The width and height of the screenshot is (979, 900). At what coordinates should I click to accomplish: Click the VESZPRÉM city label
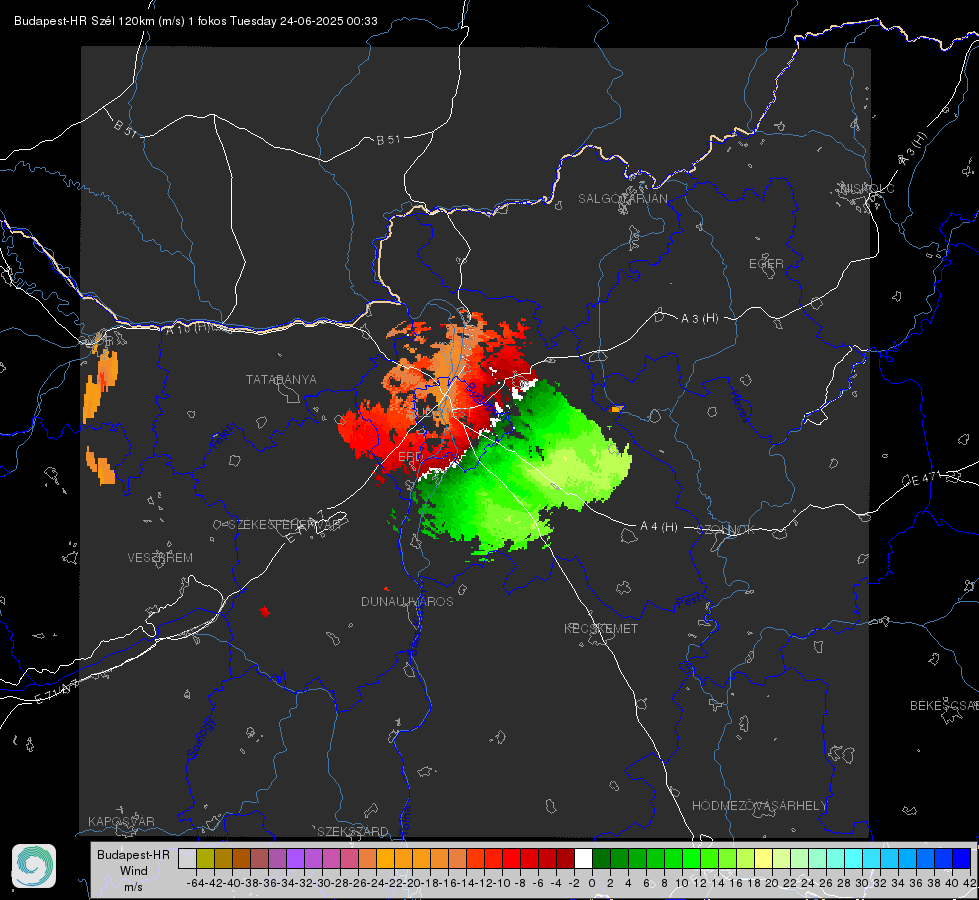tap(160, 557)
